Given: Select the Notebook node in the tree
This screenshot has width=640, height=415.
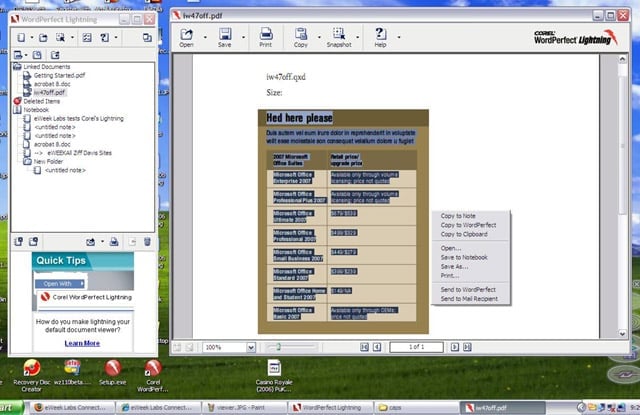Looking at the screenshot, I should (x=36, y=110).
